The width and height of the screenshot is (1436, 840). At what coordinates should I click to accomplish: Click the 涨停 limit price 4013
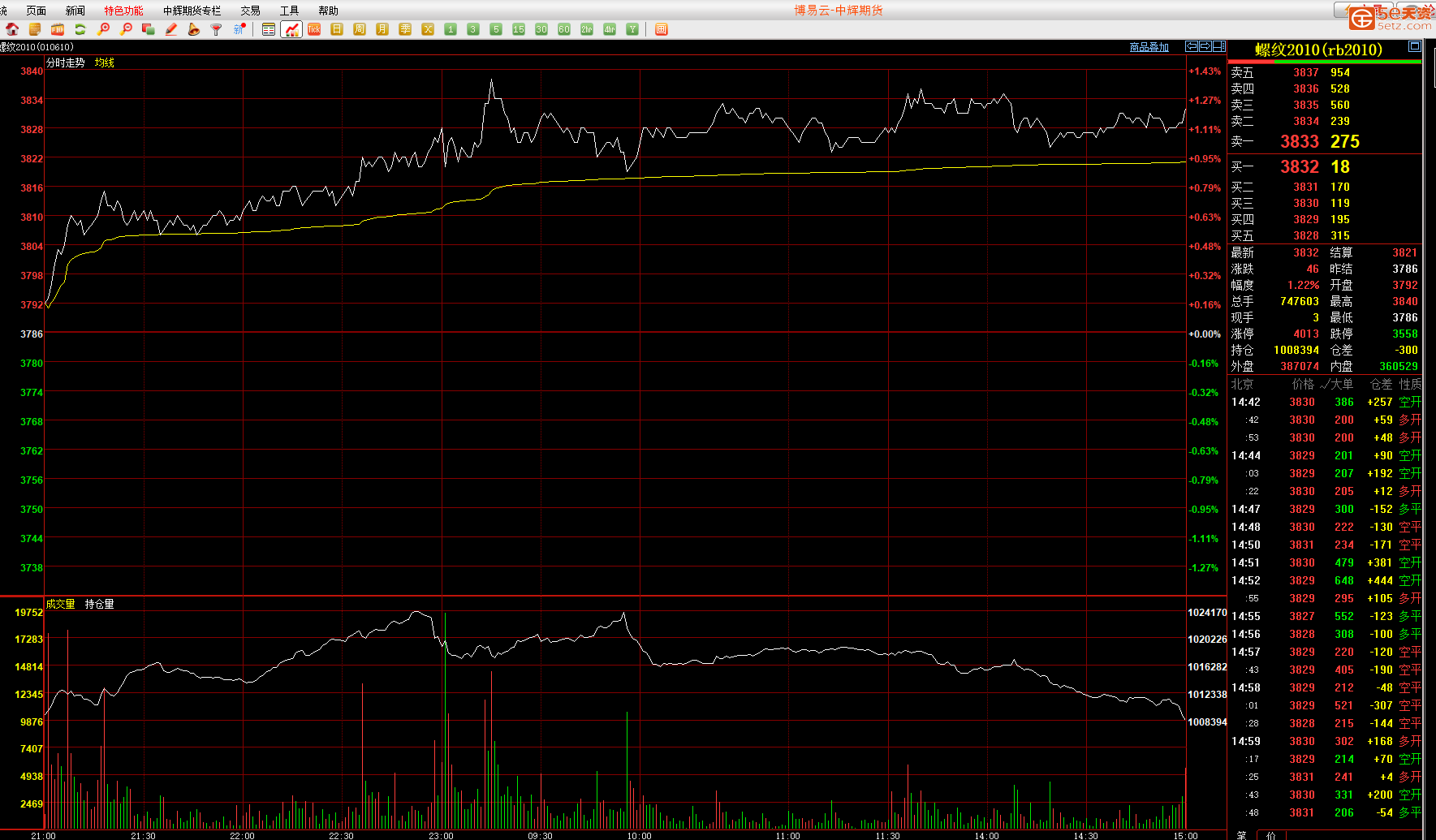1306,334
